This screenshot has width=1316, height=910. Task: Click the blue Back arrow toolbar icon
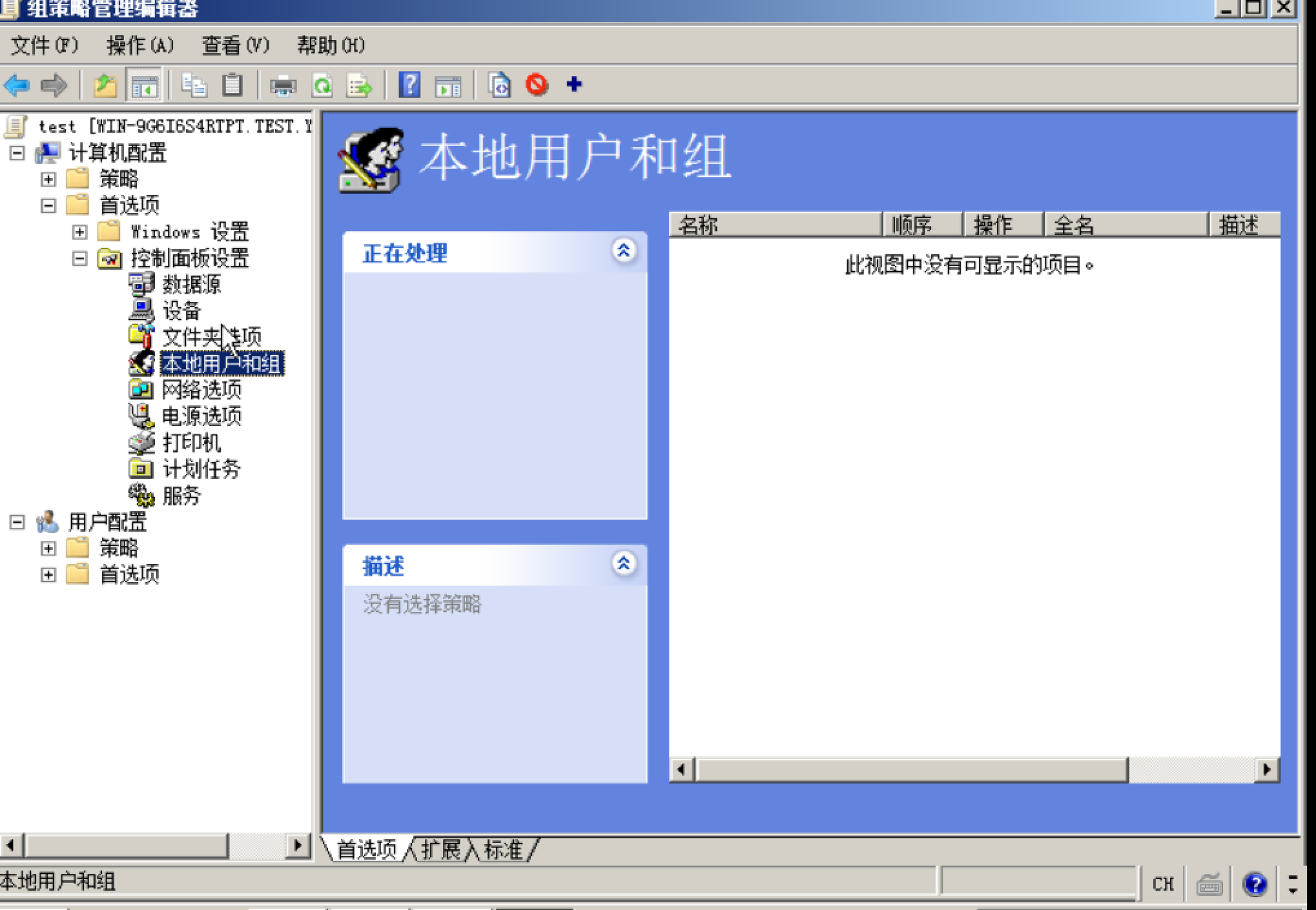[x=17, y=85]
